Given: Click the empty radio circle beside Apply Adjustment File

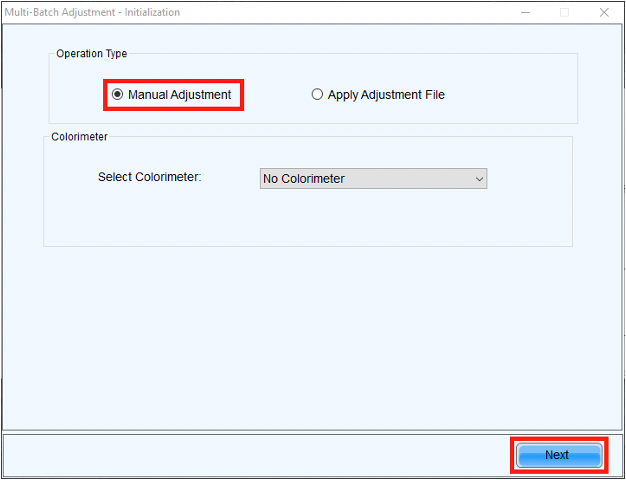Looking at the screenshot, I should point(317,95).
